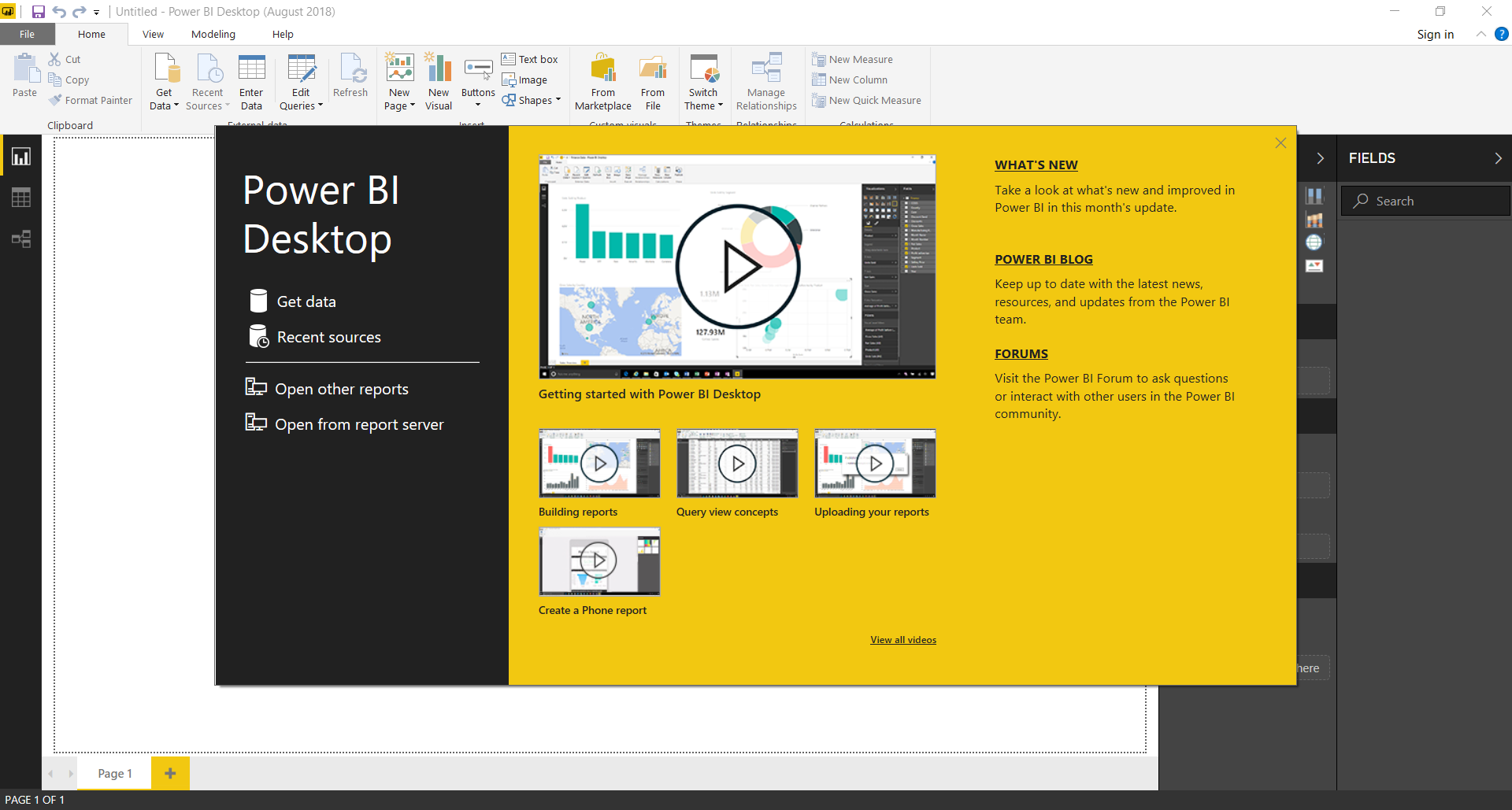The image size is (1512, 810).
Task: Expand the Edit Queries dropdown arrow
Action: pyautogui.click(x=321, y=105)
